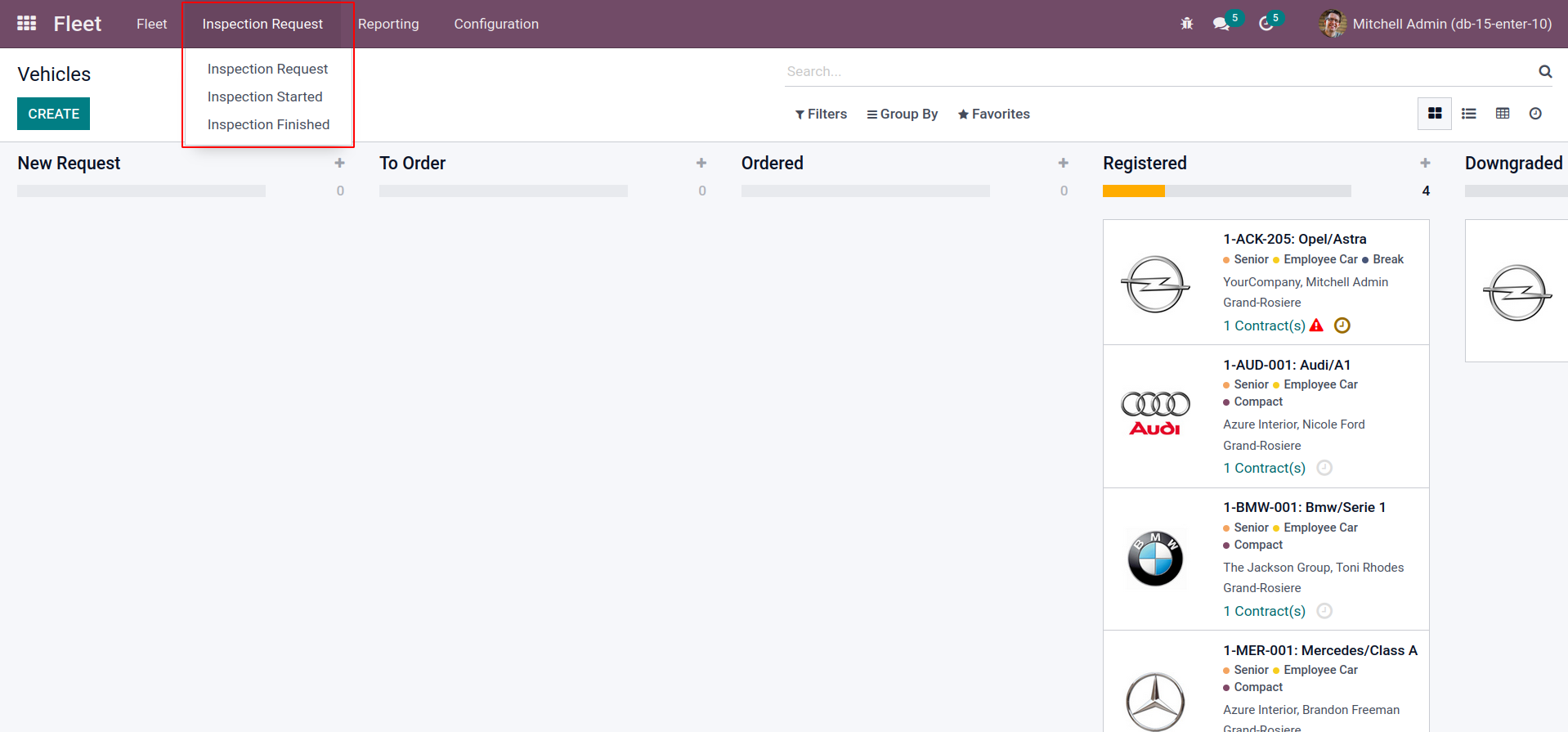Open 1 Contract(s) link on Bmw/Serie 1
Screen dimensions: 1568x732
[1264, 611]
